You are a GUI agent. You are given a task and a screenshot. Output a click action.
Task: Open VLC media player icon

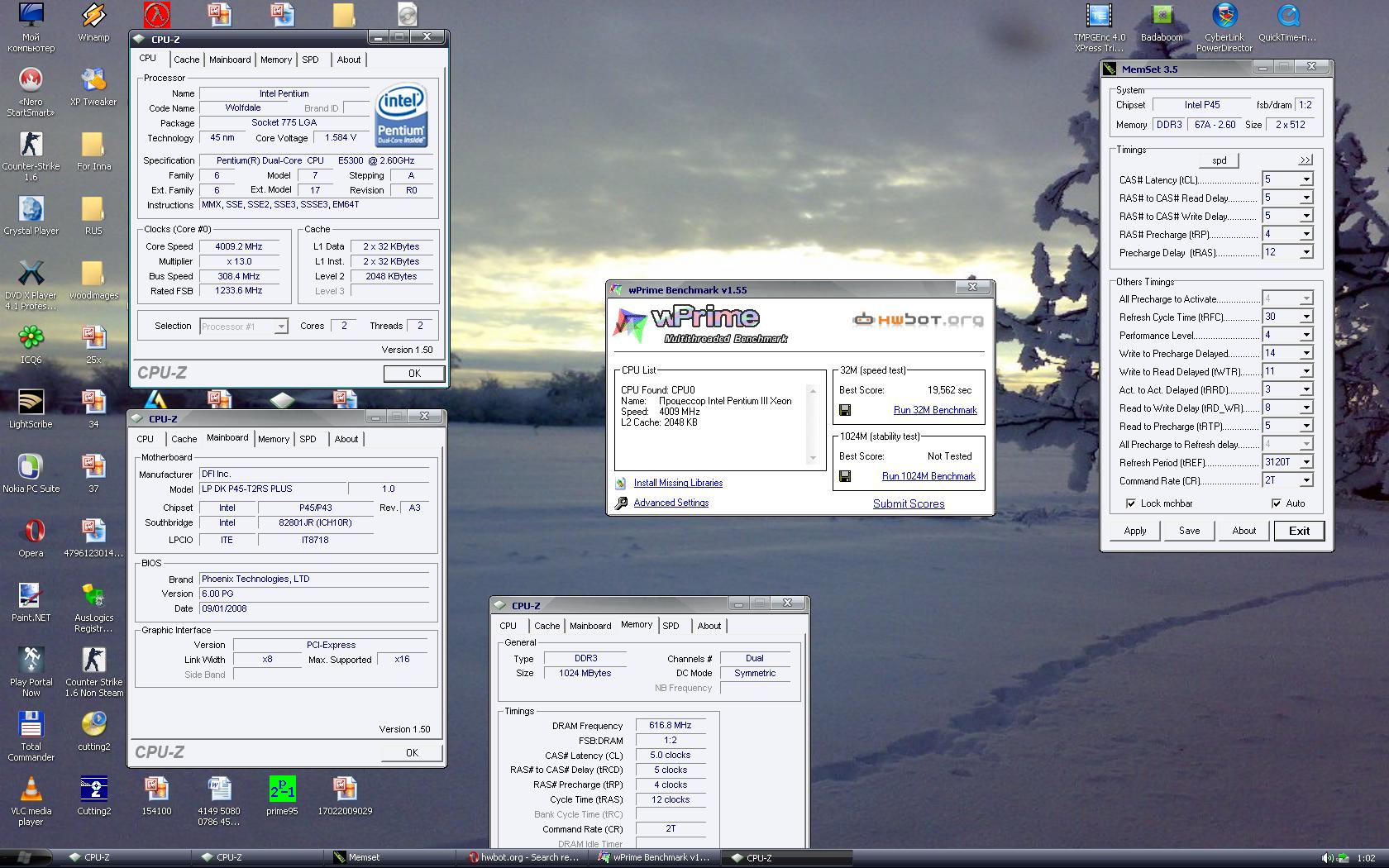pyautogui.click(x=31, y=800)
